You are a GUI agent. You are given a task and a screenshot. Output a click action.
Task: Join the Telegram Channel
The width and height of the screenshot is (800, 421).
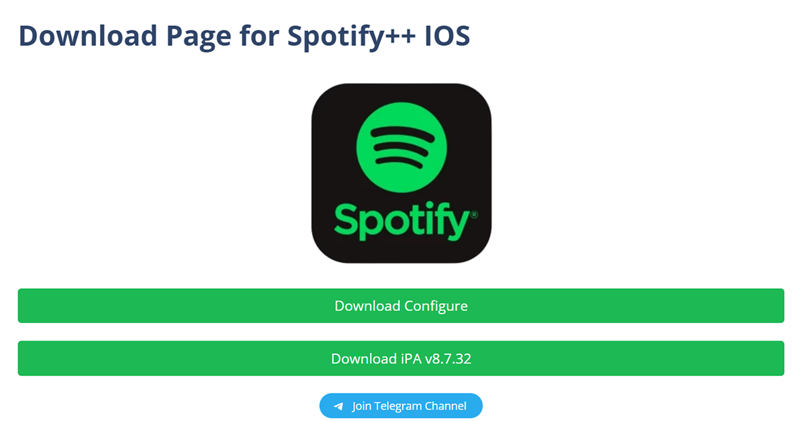click(401, 406)
